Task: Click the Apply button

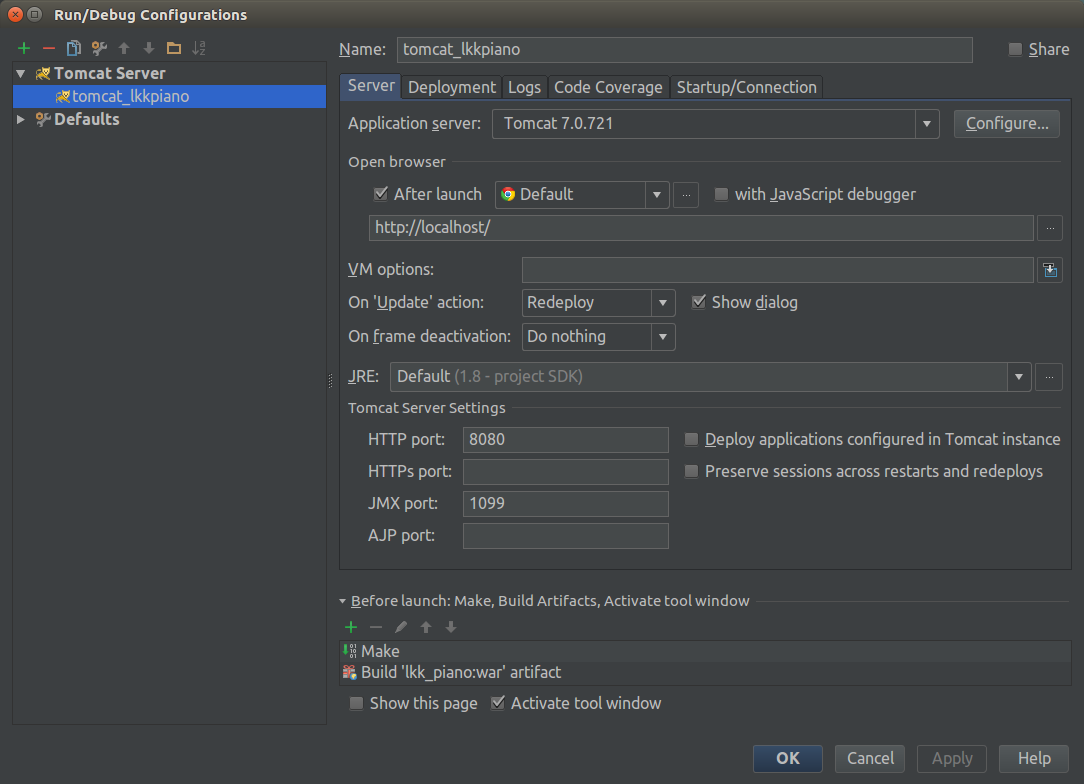Action: tap(952, 759)
